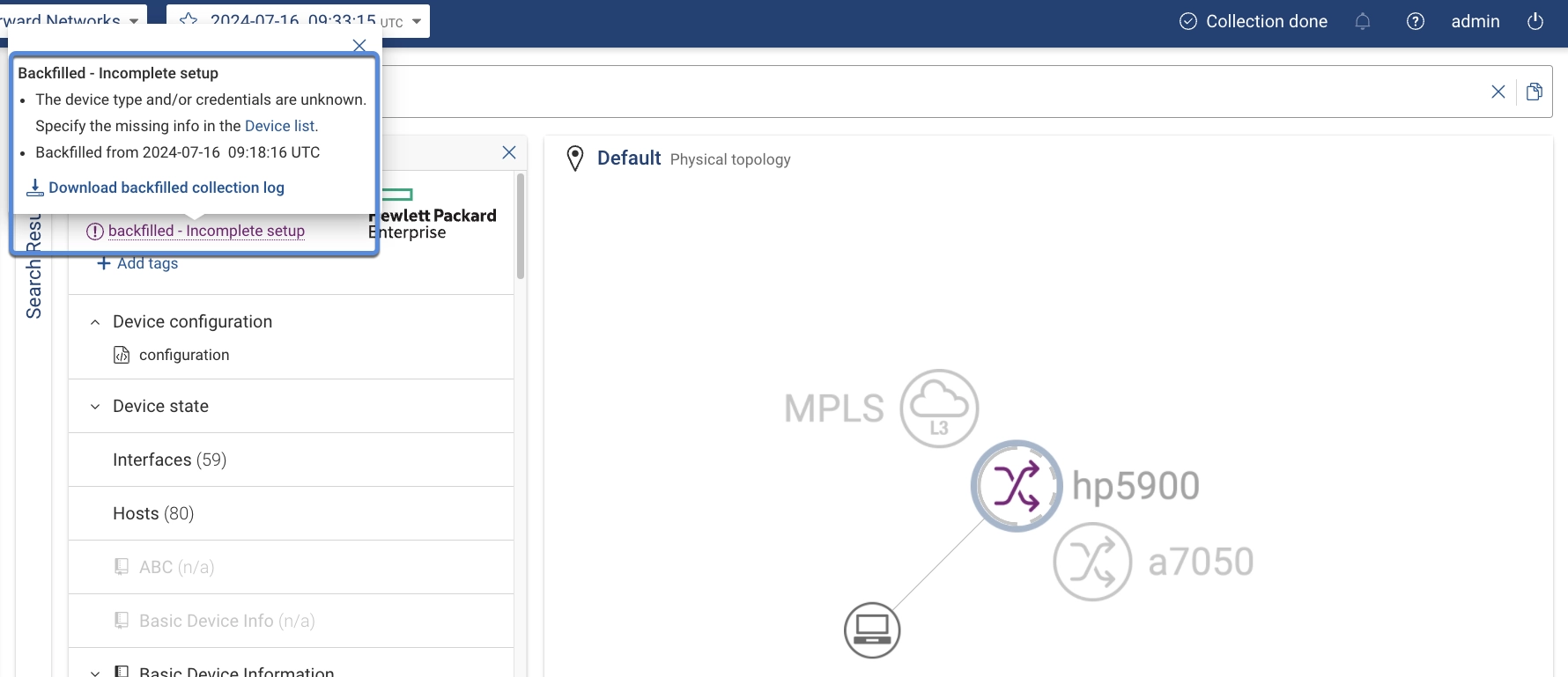The height and width of the screenshot is (677, 1568).
Task: Collapse the Device configuration section
Action: click(x=95, y=322)
